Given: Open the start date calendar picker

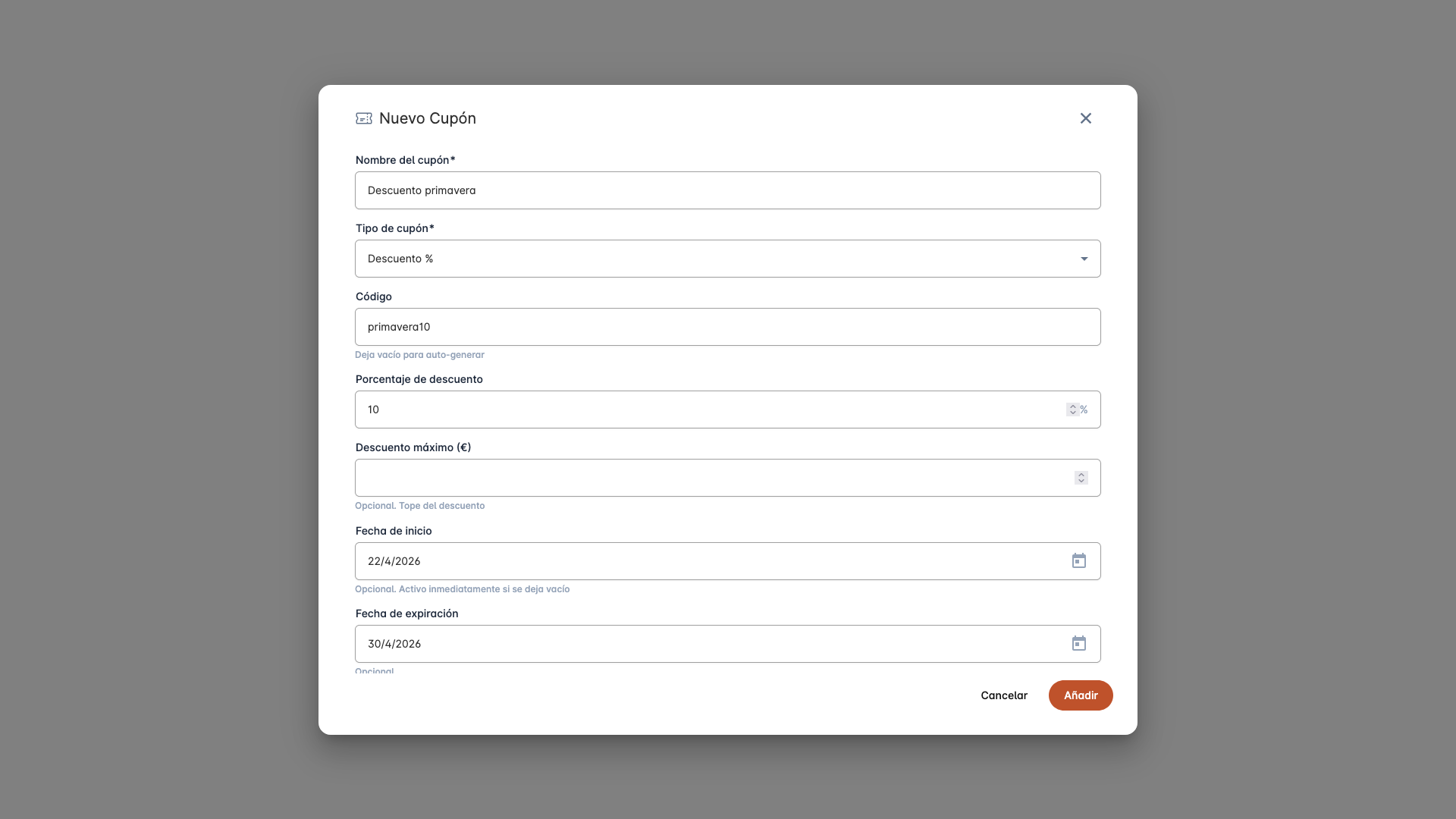Looking at the screenshot, I should (x=1078, y=561).
